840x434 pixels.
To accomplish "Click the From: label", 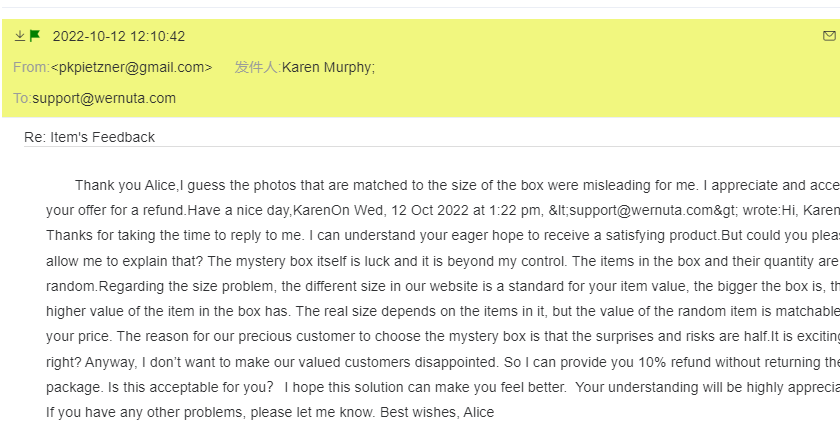I will point(31,67).
